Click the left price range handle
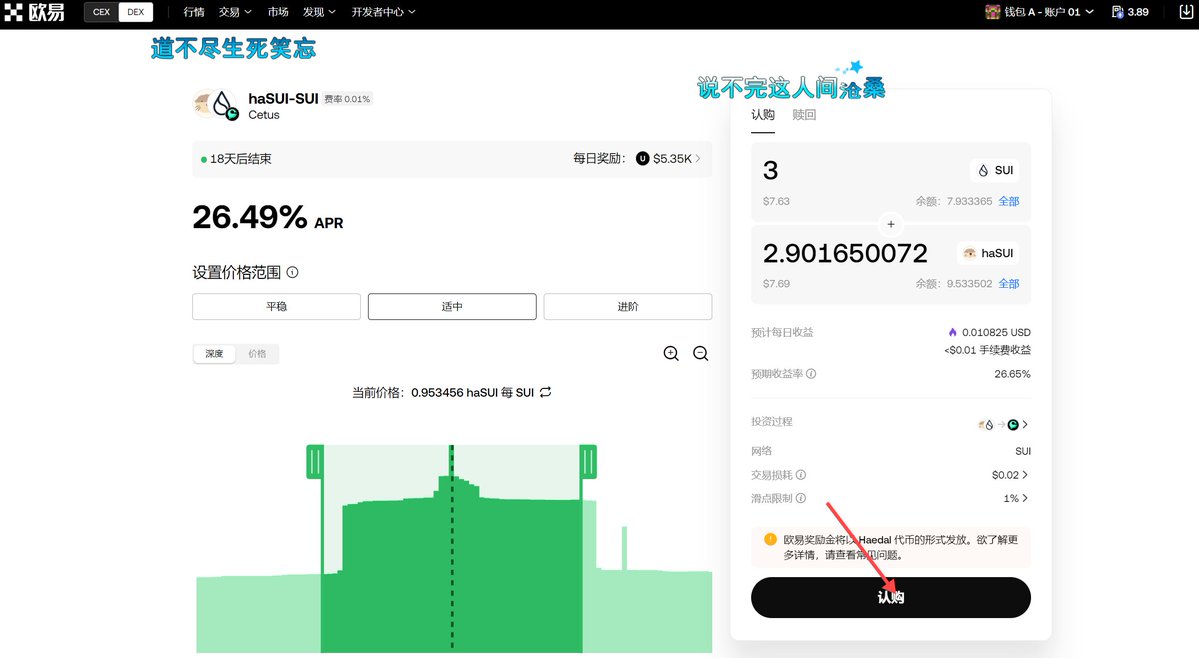 pyautogui.click(x=315, y=462)
